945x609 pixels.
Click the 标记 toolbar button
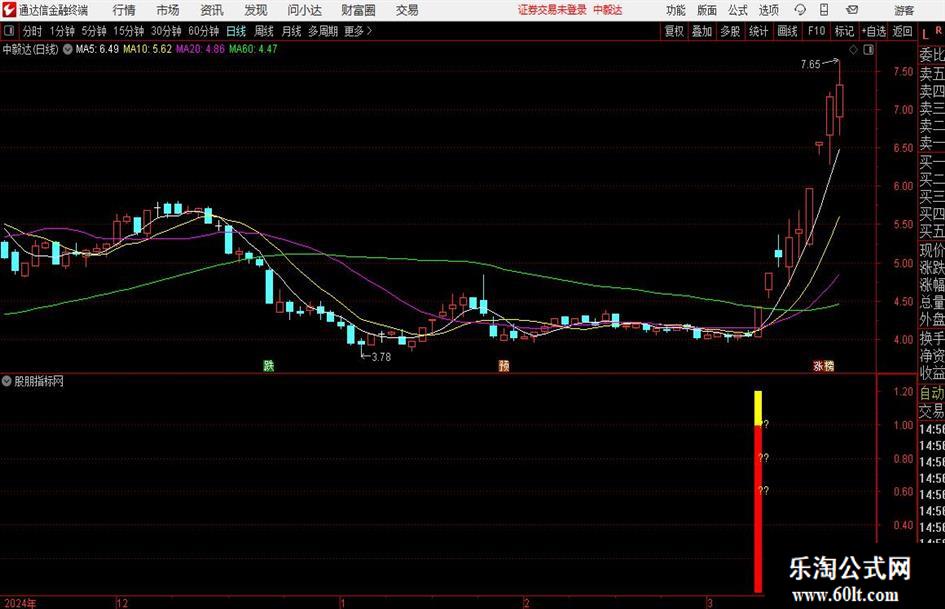click(844, 31)
